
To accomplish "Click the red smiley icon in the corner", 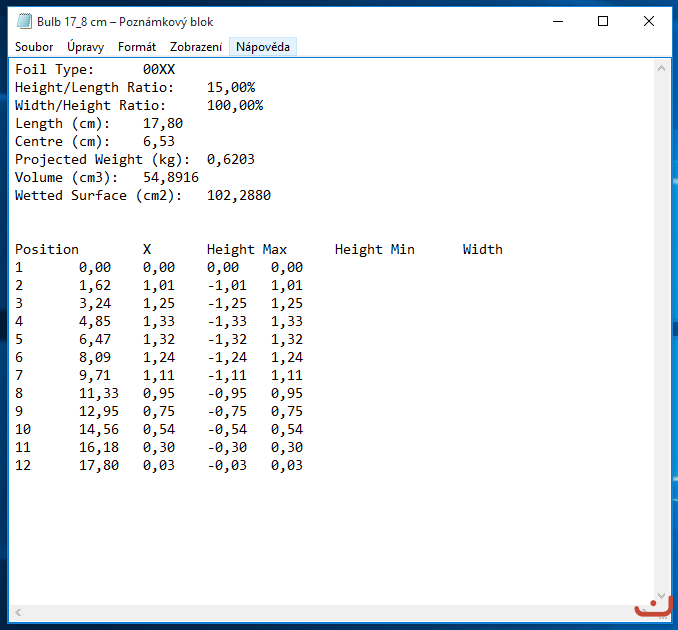I will coord(652,608).
